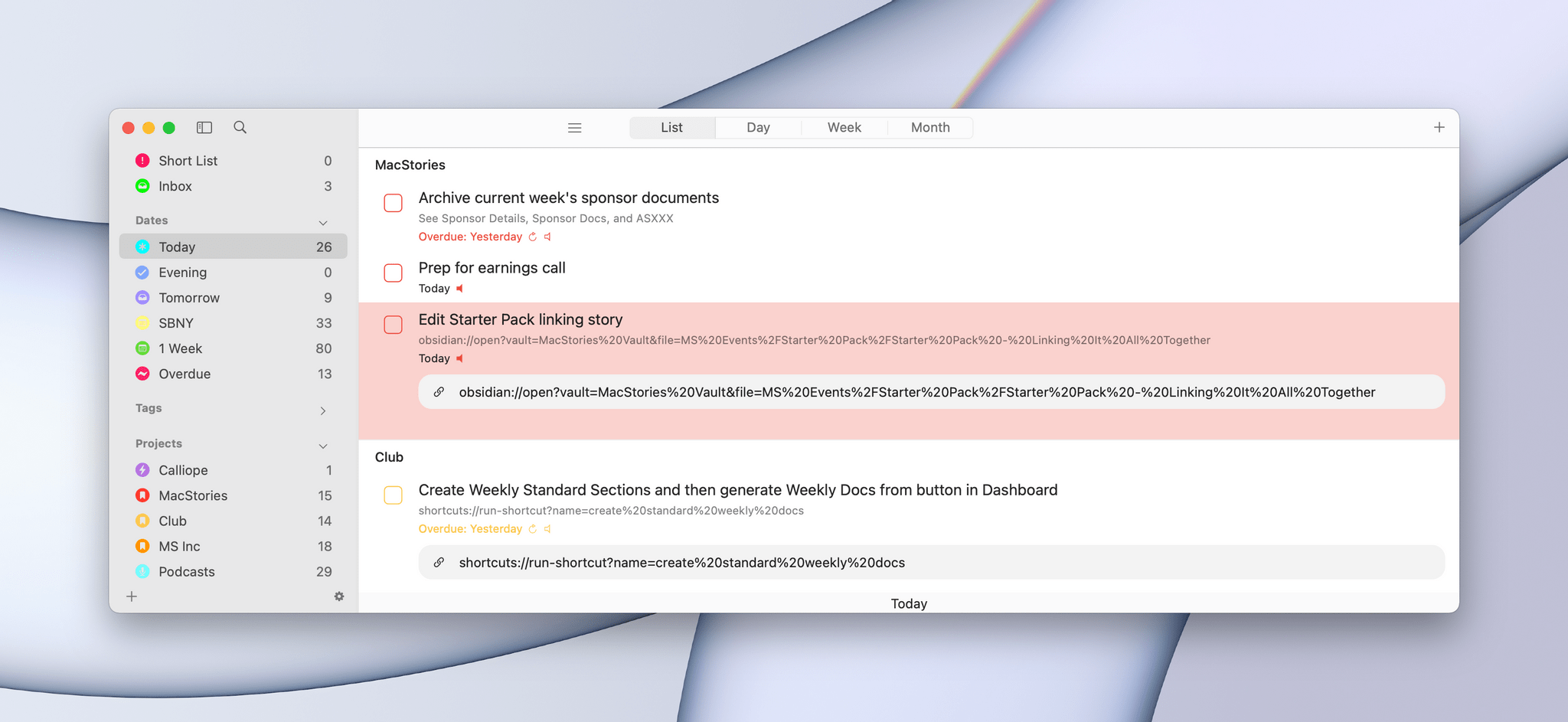Click alarm icon on Prep for earnings call
The height and width of the screenshot is (722, 1568).
point(459,289)
